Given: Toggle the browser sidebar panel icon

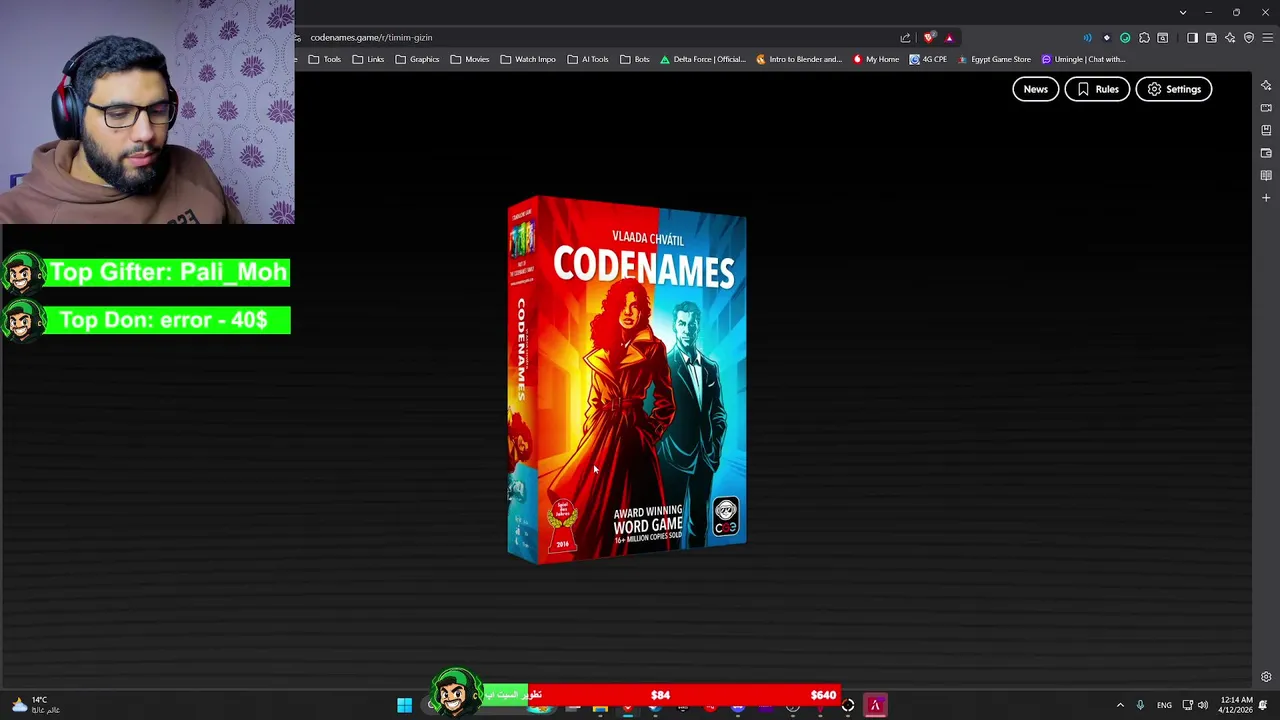Looking at the screenshot, I should 1192,38.
